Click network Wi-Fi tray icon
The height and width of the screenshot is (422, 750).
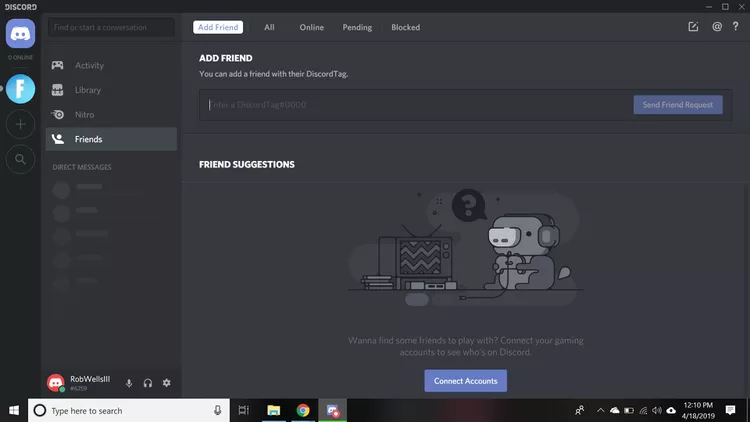[643, 411]
